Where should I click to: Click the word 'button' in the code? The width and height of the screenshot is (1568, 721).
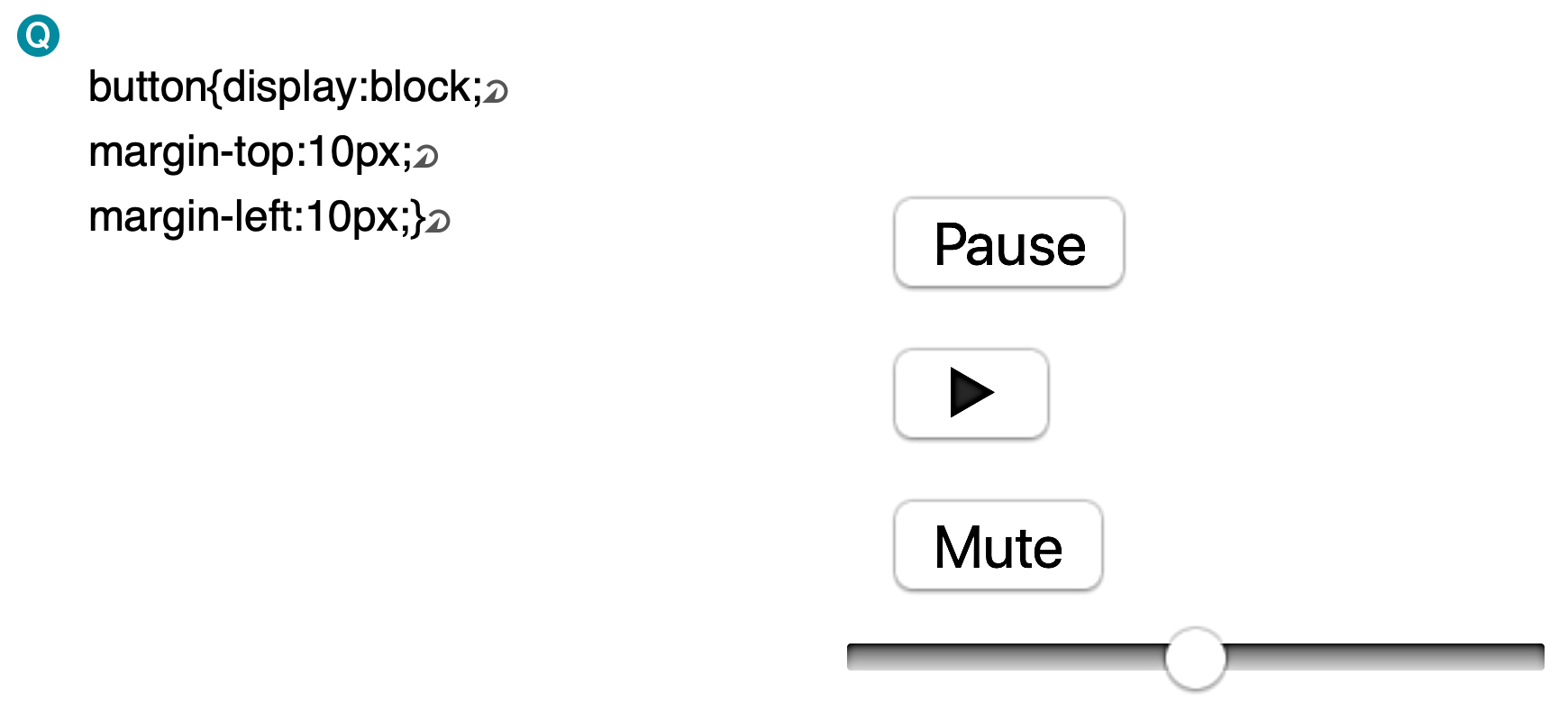148,87
